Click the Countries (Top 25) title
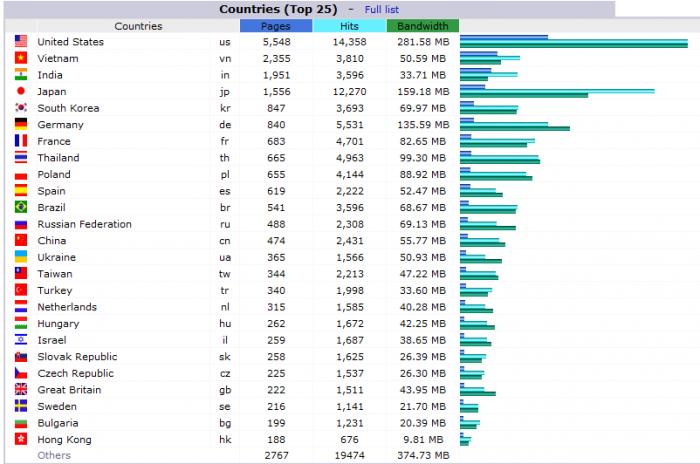The height and width of the screenshot is (464, 700). pos(278,9)
